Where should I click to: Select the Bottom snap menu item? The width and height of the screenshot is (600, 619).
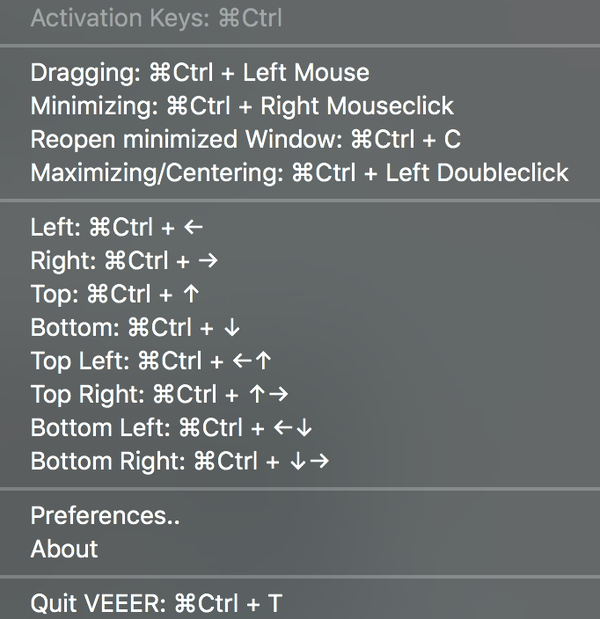point(136,328)
